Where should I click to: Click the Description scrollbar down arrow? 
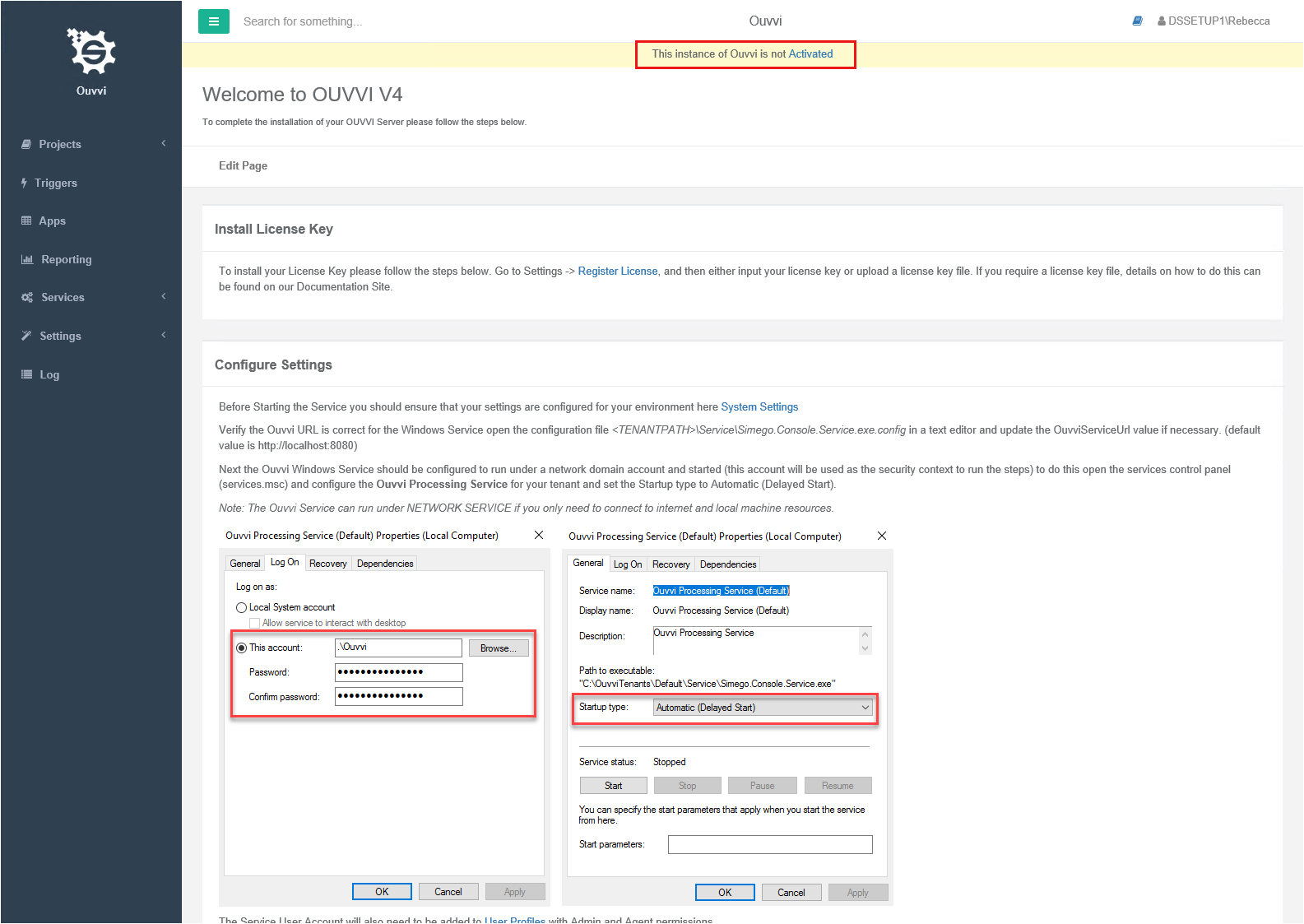click(x=865, y=648)
